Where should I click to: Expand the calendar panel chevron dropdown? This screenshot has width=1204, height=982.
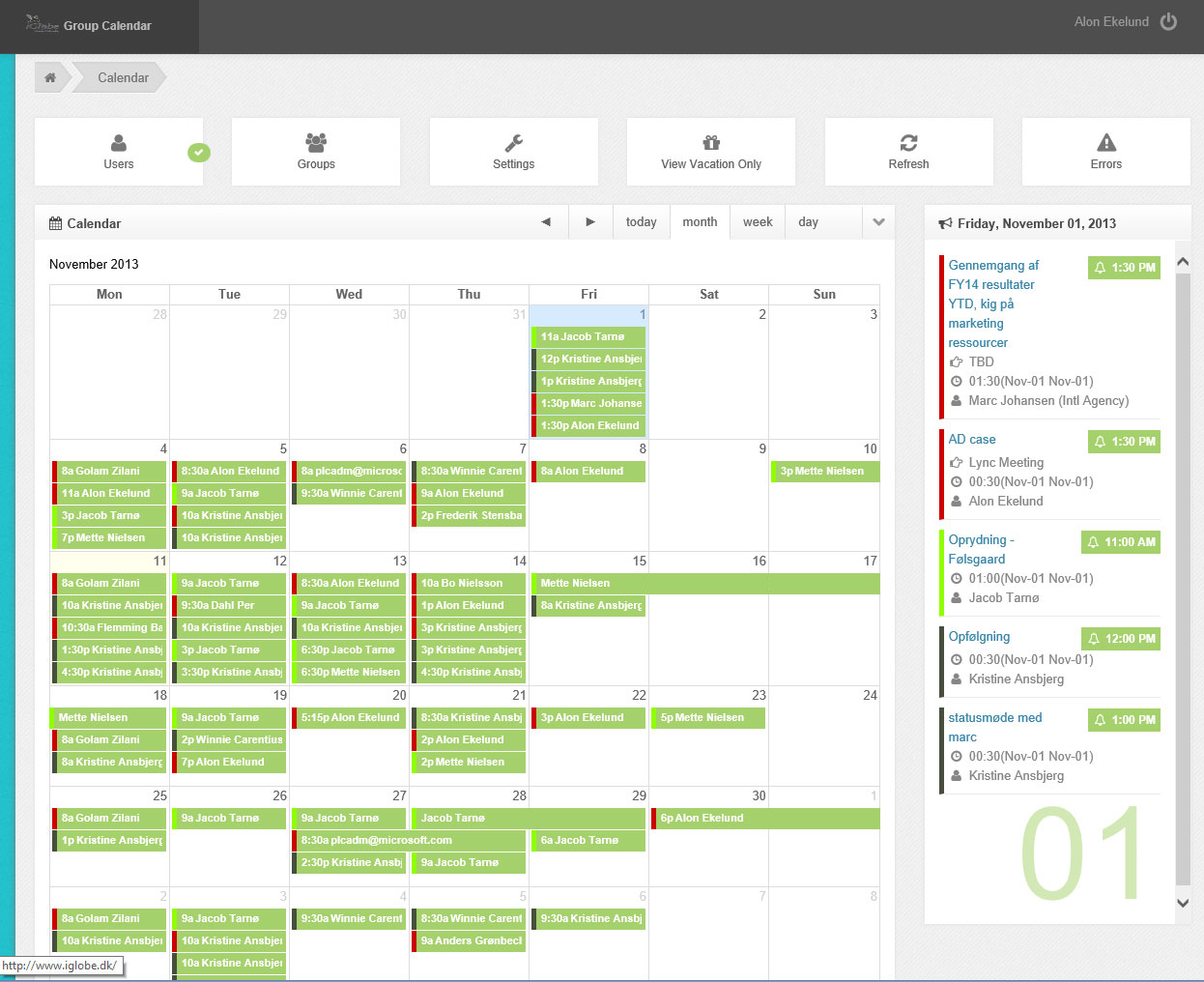[x=878, y=222]
